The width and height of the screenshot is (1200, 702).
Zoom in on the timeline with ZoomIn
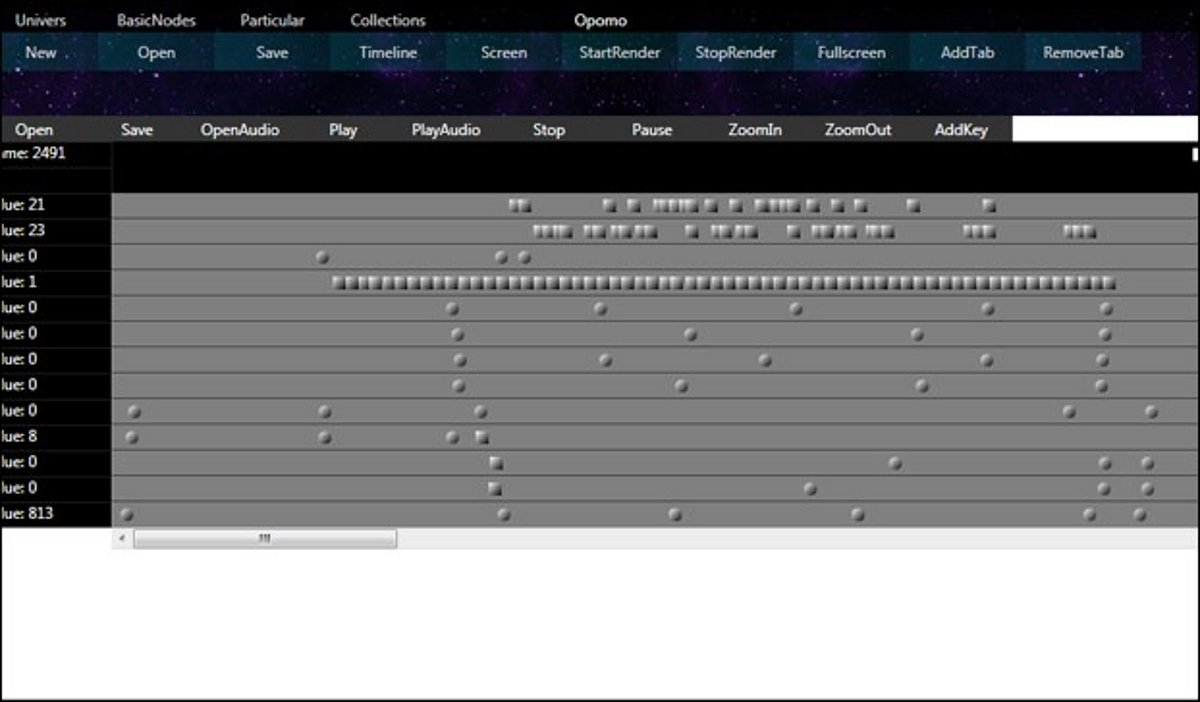(x=755, y=130)
